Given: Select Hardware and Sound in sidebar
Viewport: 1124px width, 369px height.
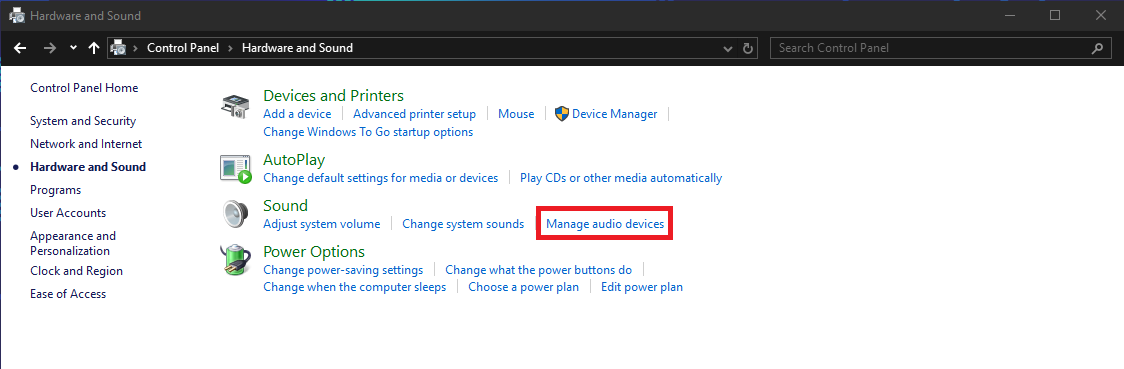Looking at the screenshot, I should tap(87, 167).
